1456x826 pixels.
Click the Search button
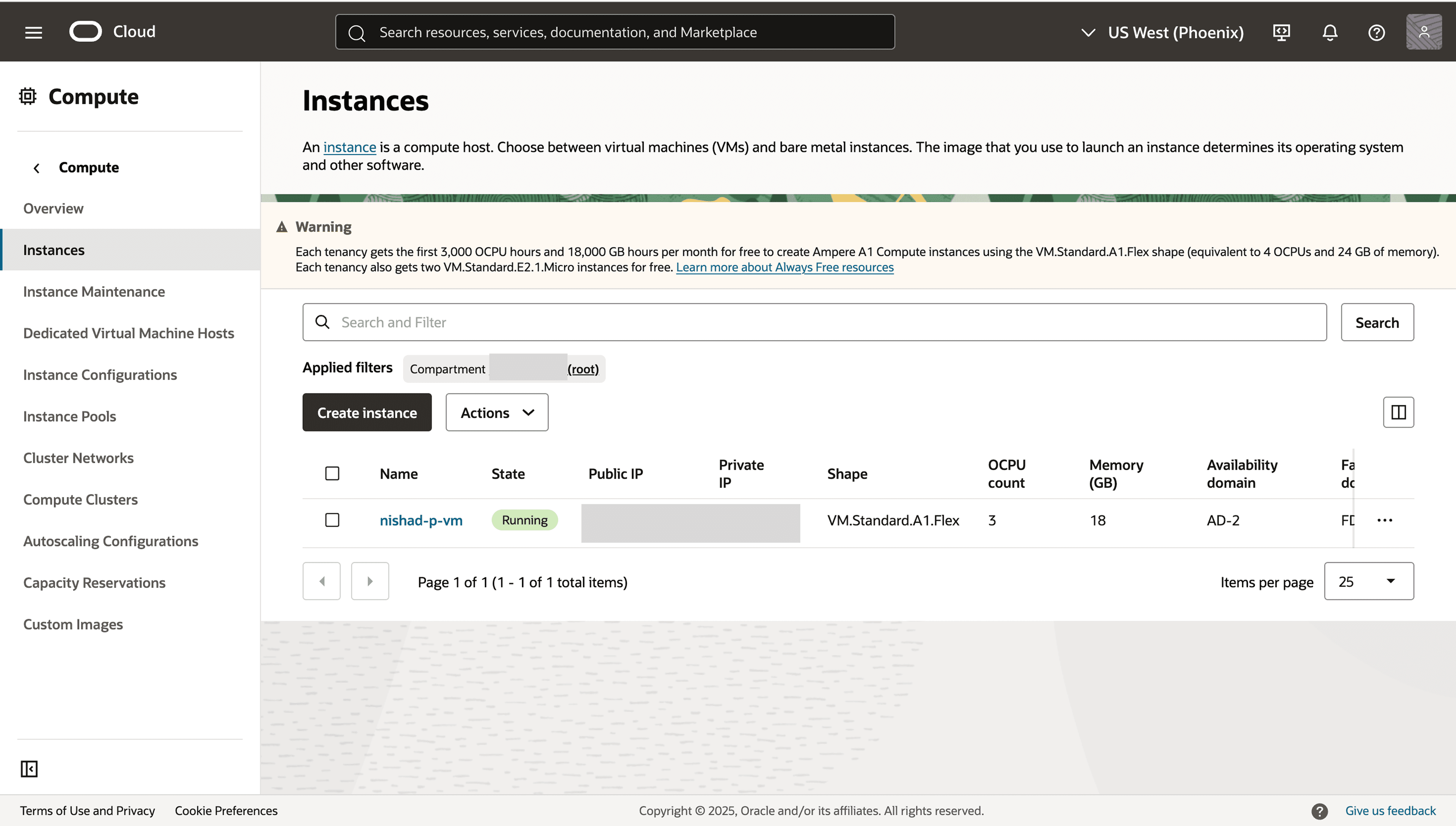[x=1377, y=322]
